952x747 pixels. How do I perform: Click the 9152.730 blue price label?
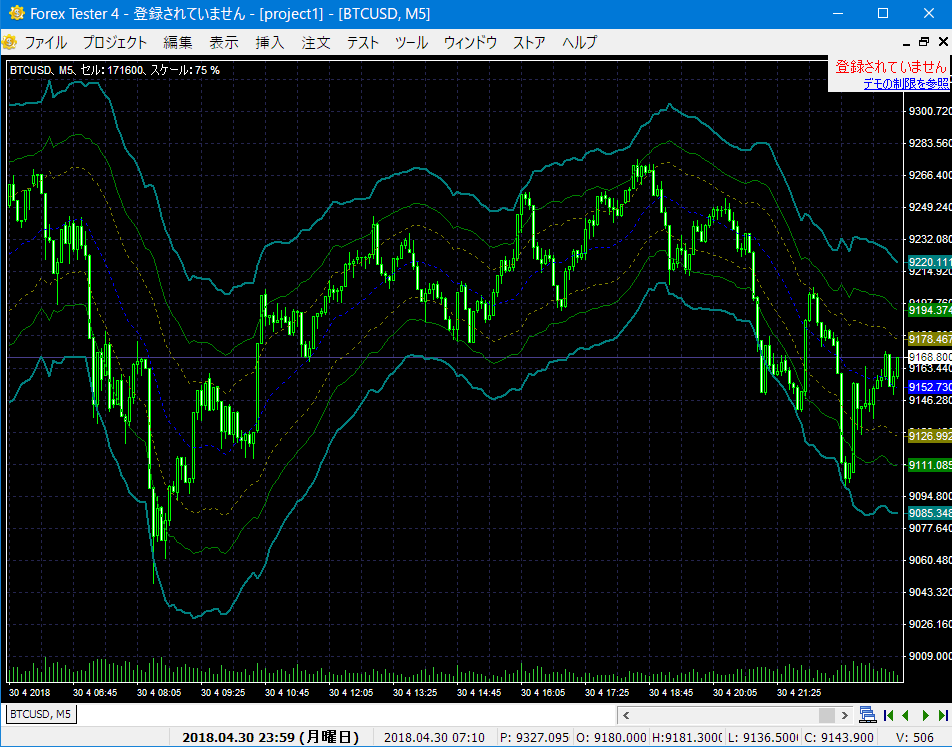930,387
